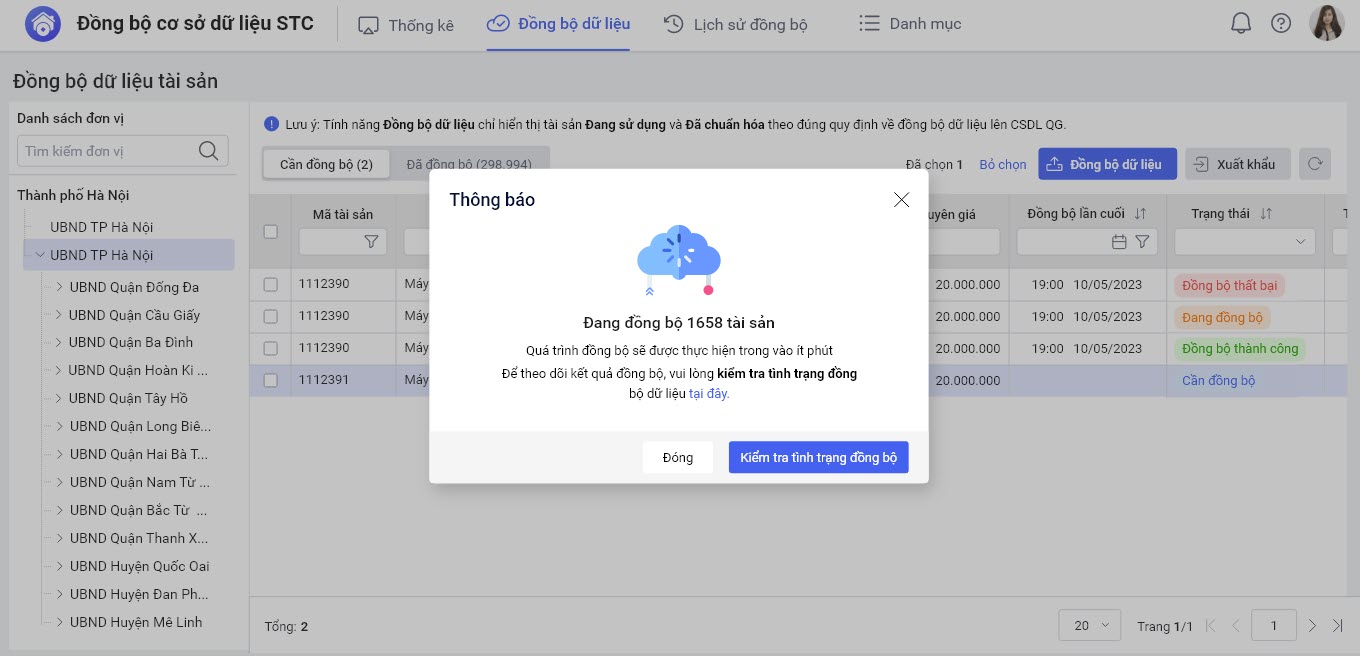The width and height of the screenshot is (1360, 656).
Task: Switch to Lịch sử đồng bộ tab
Action: [x=735, y=24]
